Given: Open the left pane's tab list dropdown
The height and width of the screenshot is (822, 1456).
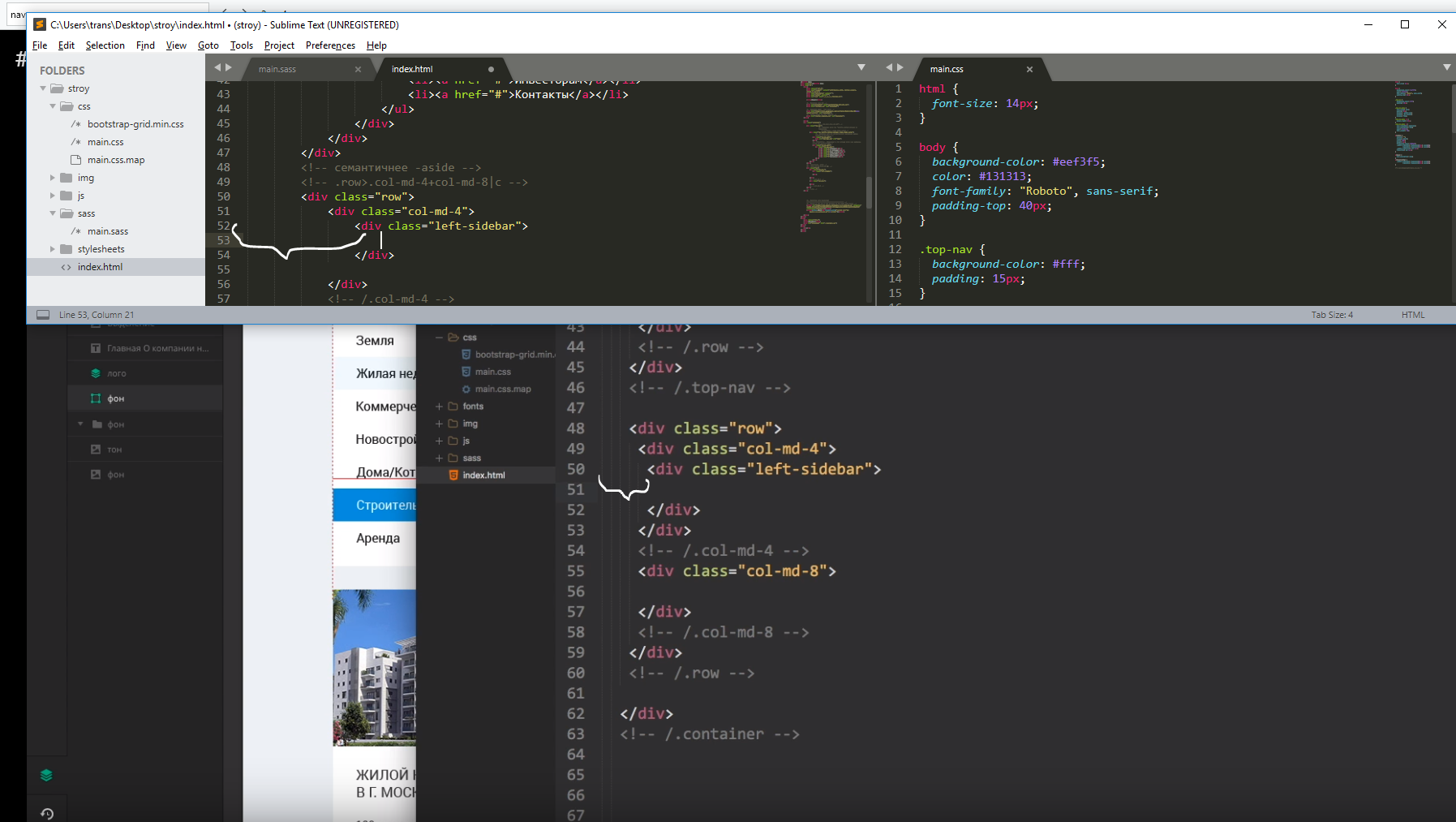Looking at the screenshot, I should tap(861, 67).
